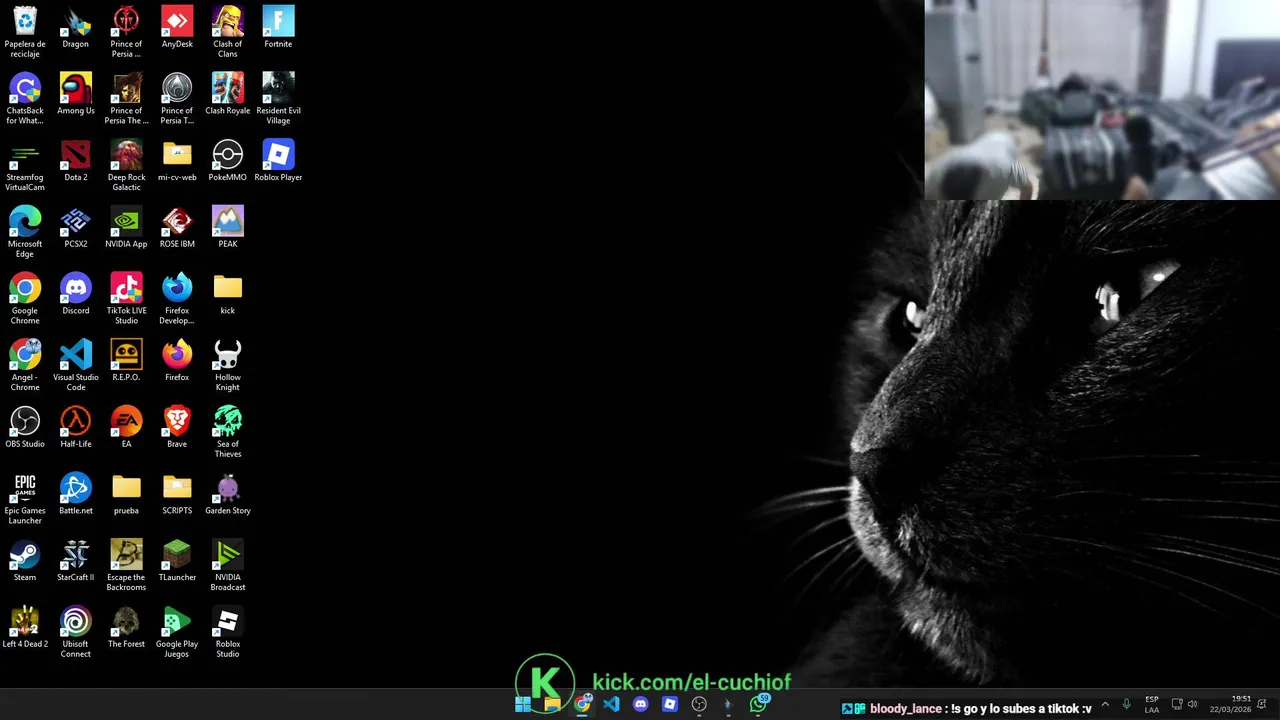
Task: Open the ESP LAA language switcher
Action: [x=1152, y=705]
